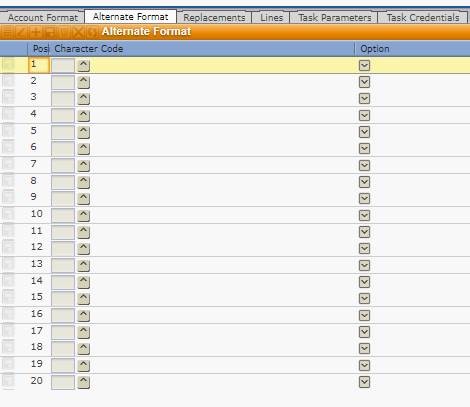Open Character Code lookup for position 7
Viewport: 470px width, 407px height.
pyautogui.click(x=83, y=165)
